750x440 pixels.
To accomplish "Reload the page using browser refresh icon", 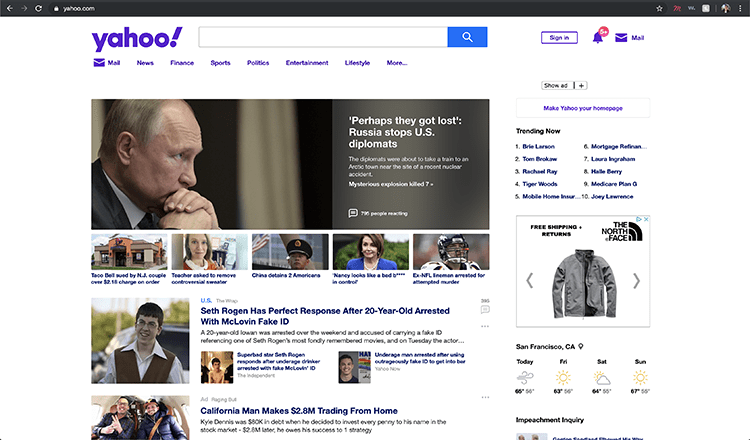I will [38, 8].
